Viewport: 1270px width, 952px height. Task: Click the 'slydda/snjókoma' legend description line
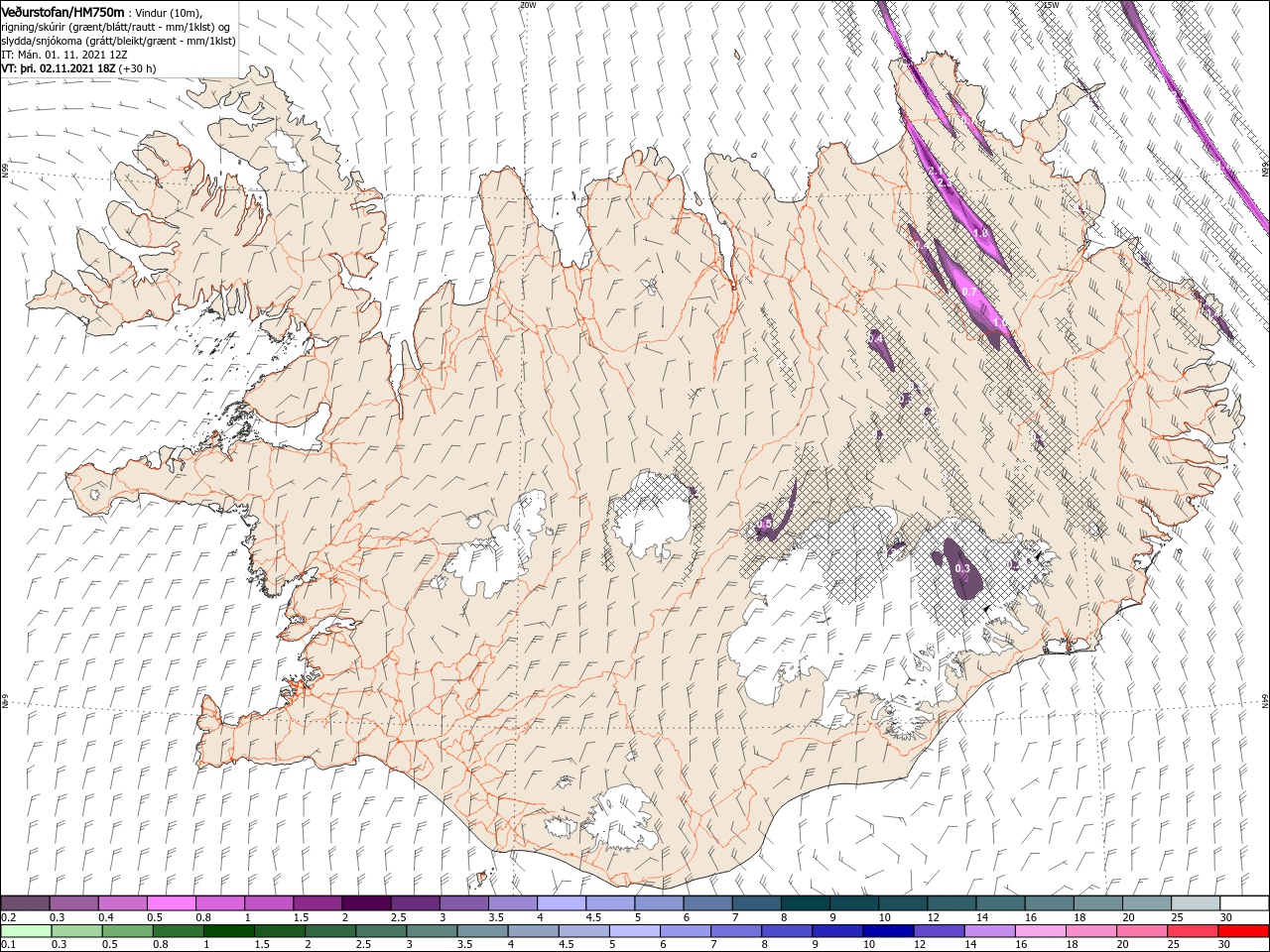[x=116, y=40]
